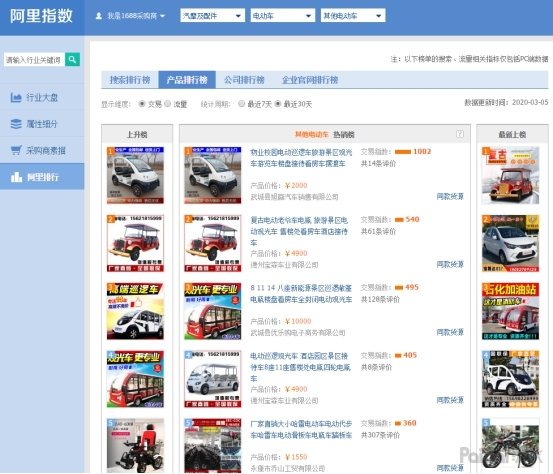Open 最新上榜 rank 3 石化加油站 thumbnail
The image size is (553, 474).
(510, 311)
